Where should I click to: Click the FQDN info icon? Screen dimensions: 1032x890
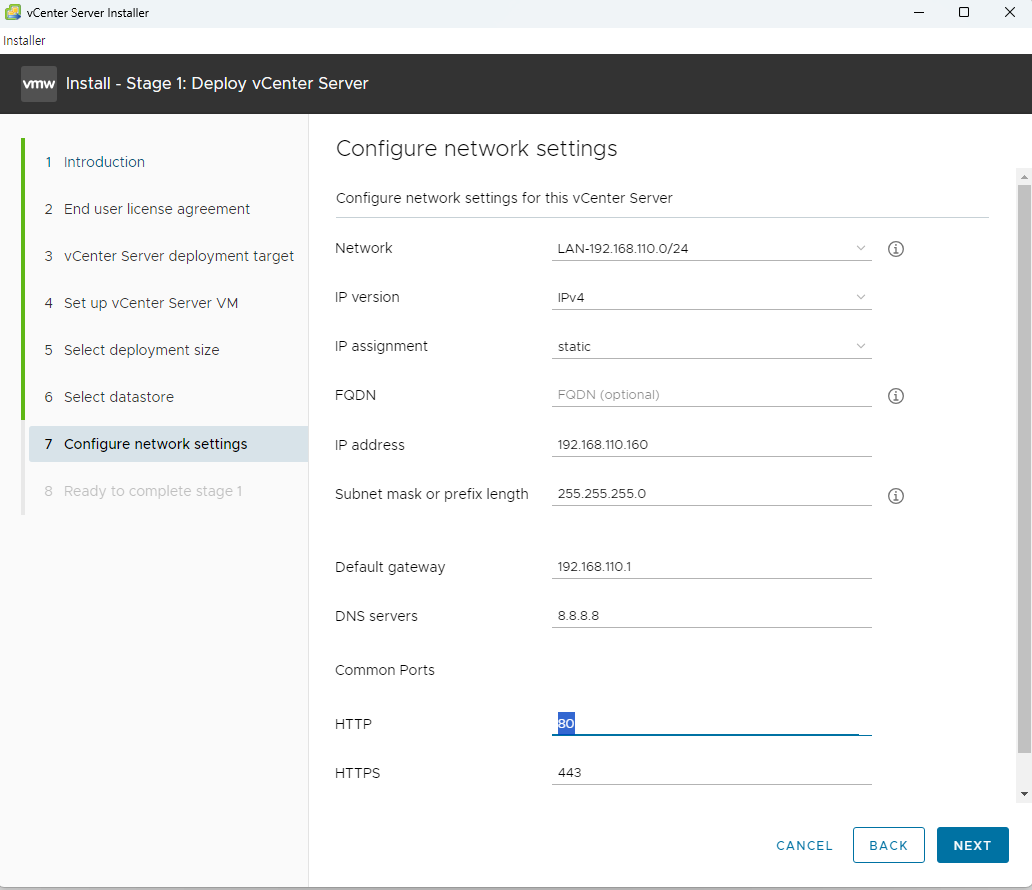coord(895,396)
